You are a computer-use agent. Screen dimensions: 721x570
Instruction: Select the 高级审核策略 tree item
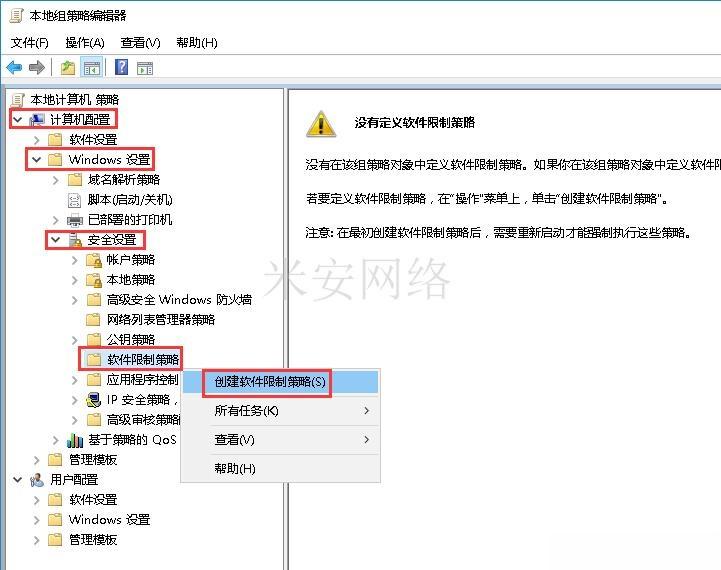click(x=143, y=420)
